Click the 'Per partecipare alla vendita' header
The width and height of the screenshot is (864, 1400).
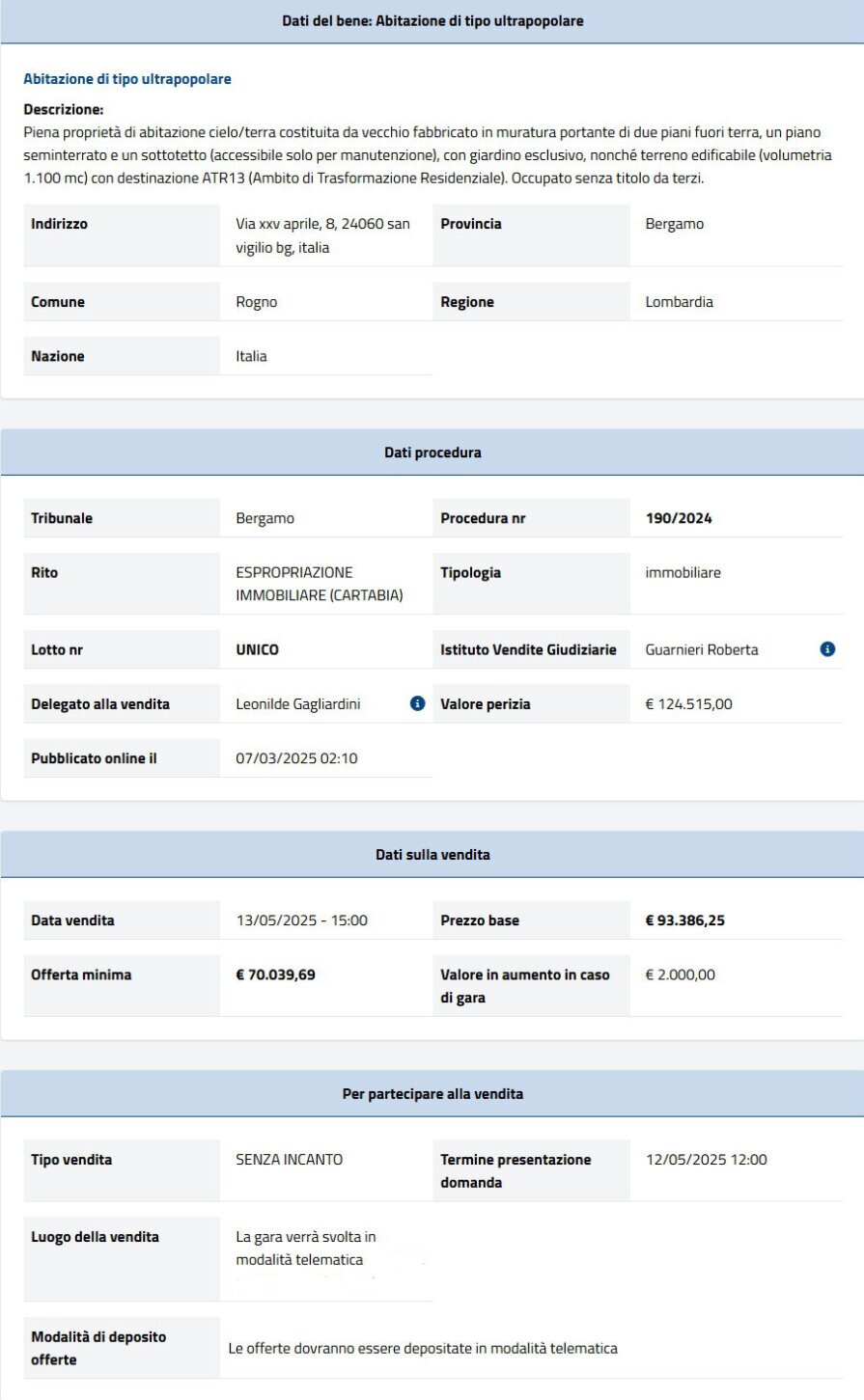(432, 1094)
